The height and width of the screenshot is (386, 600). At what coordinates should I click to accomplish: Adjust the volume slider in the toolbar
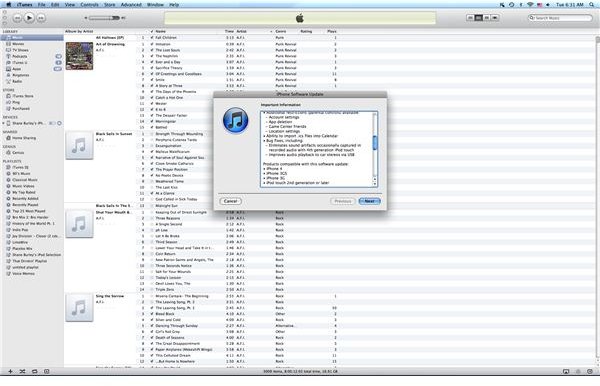(104, 18)
